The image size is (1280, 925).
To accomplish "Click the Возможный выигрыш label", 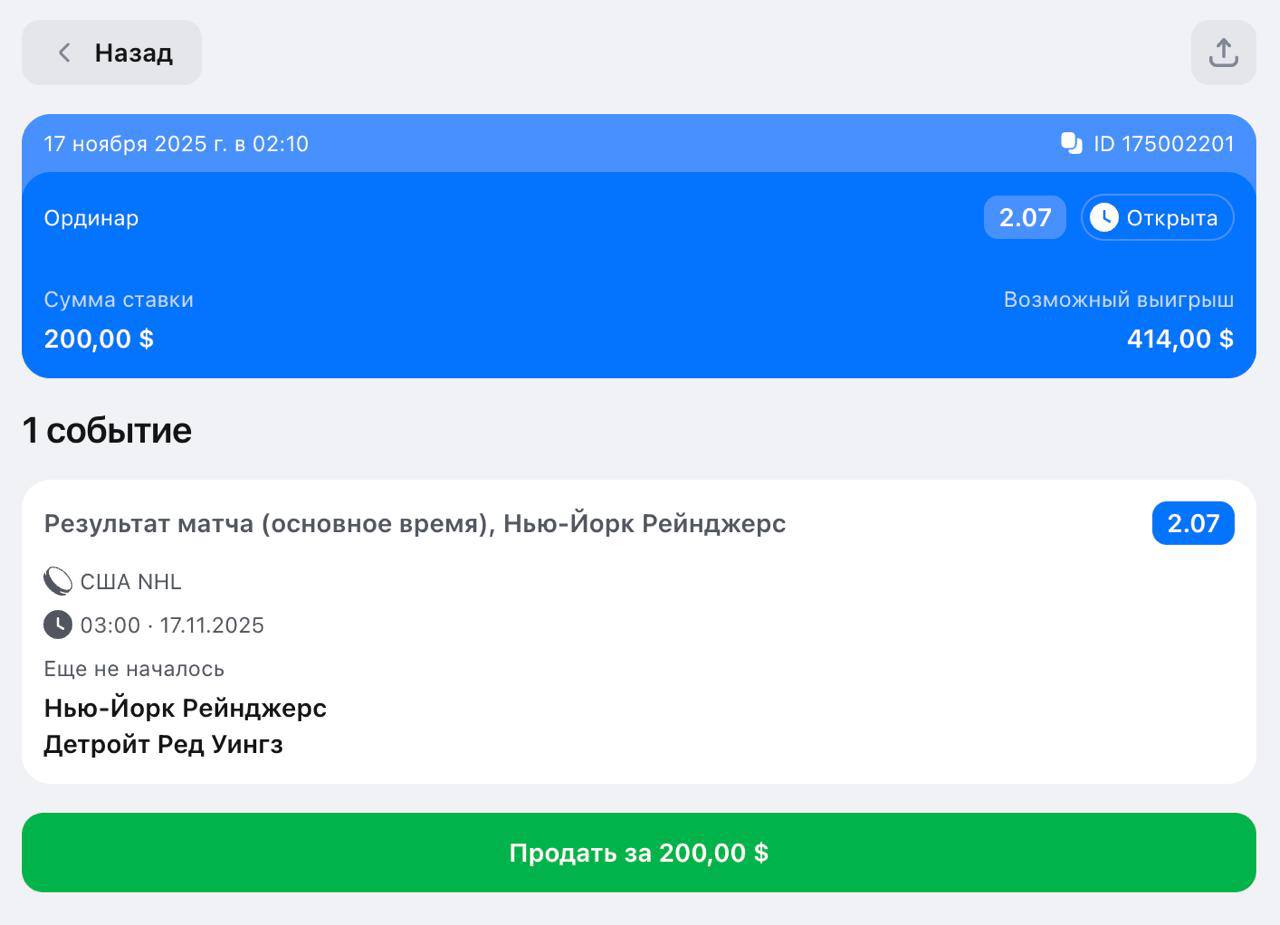I will click(x=1119, y=300).
